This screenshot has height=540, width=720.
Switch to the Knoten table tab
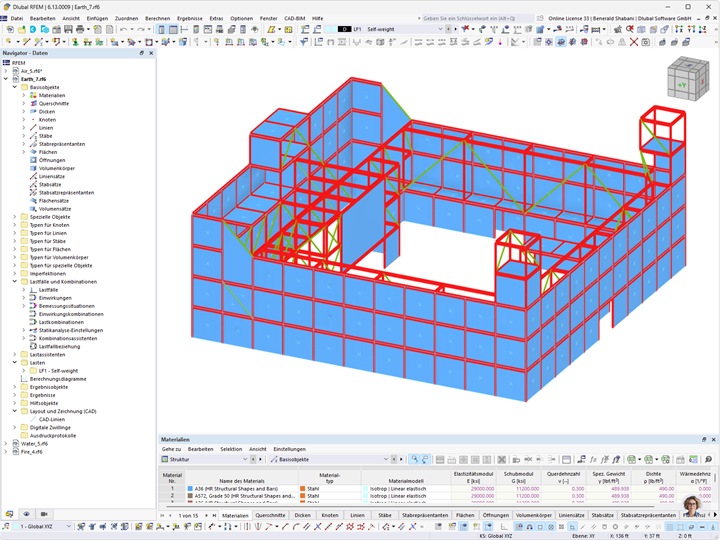click(x=330, y=516)
